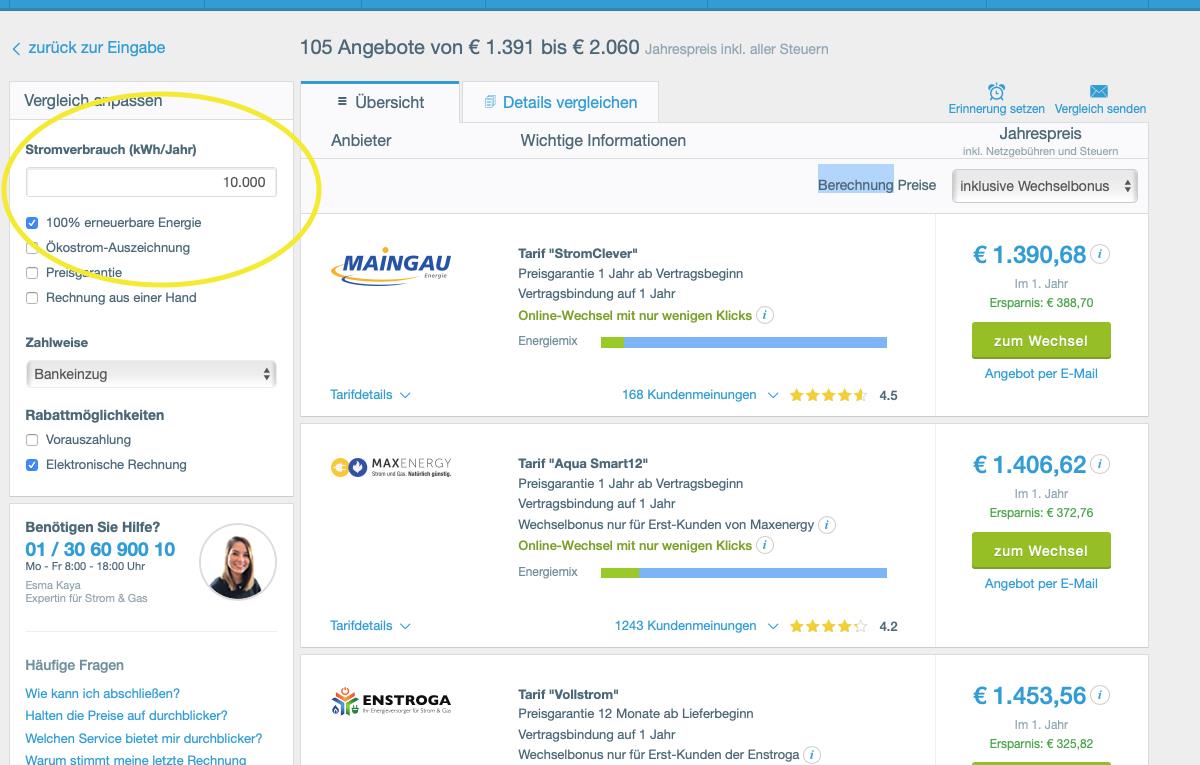The image size is (1200, 765).
Task: Expand Tarifdetails for the Maingau offer
Action: click(370, 395)
